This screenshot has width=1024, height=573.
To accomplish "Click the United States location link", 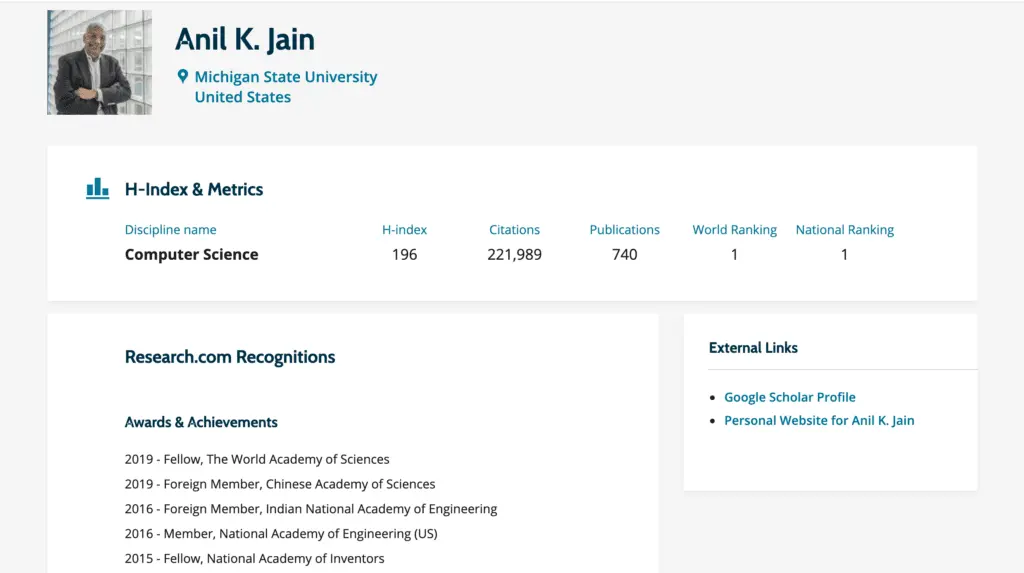I will [243, 97].
